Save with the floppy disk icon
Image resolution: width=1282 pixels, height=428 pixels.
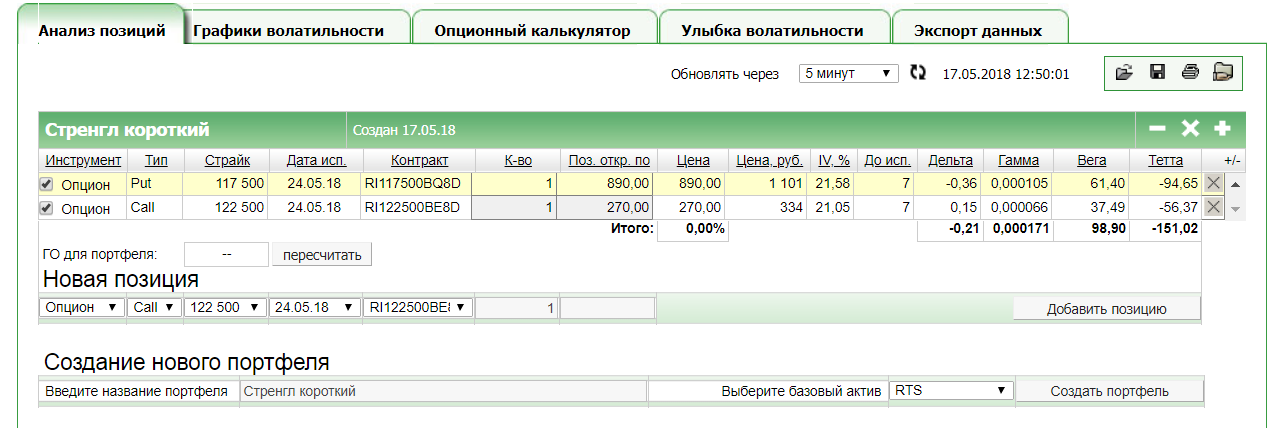1157,72
